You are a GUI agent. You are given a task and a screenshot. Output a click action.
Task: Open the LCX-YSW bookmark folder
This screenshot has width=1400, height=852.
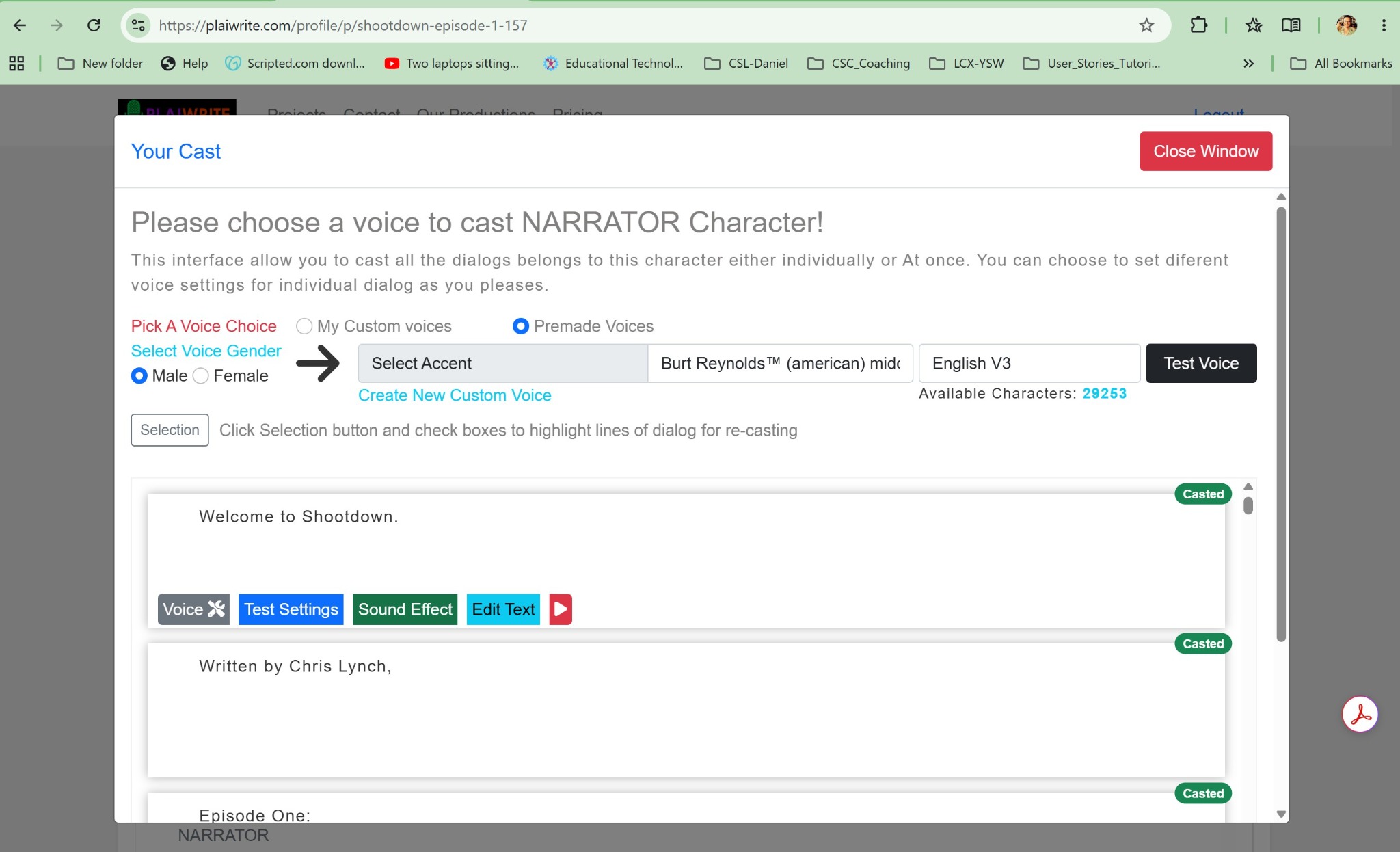click(967, 64)
